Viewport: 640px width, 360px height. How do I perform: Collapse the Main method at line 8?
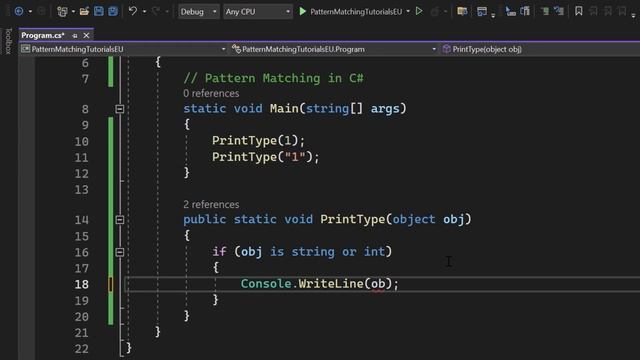(x=120, y=109)
